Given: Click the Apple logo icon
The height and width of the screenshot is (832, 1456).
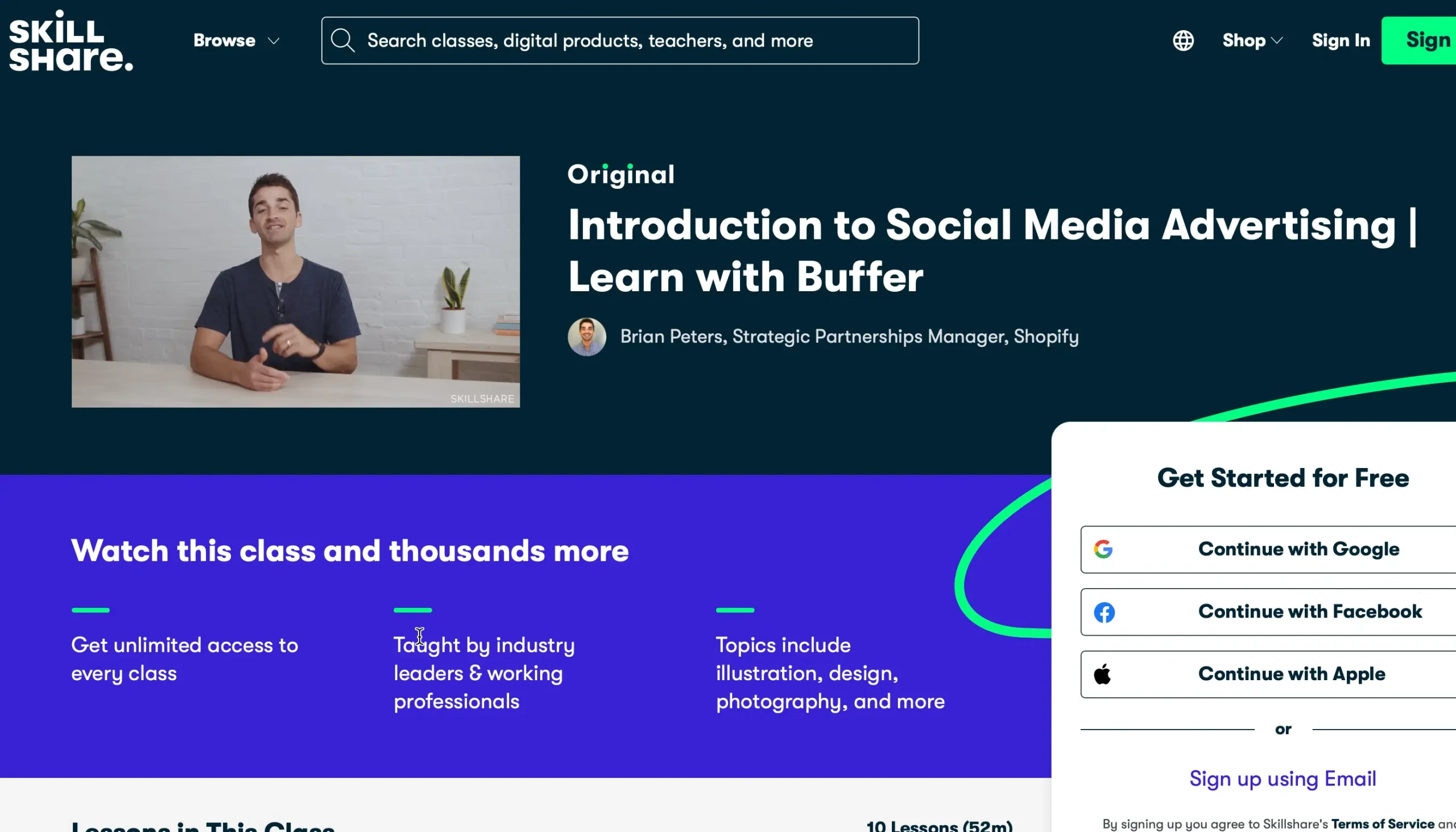Looking at the screenshot, I should tap(1103, 674).
